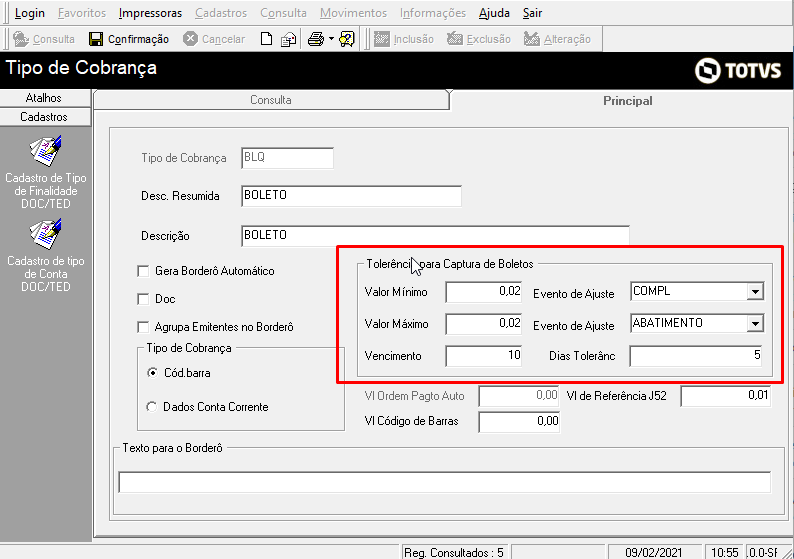Click the Texto para o Borderô field
This screenshot has height=559, width=794.
coord(444,483)
